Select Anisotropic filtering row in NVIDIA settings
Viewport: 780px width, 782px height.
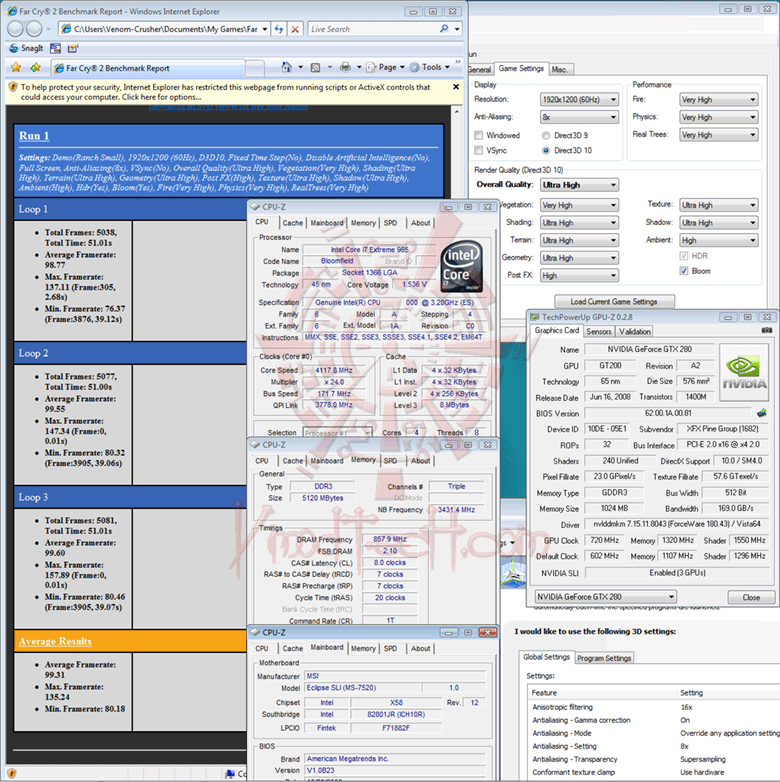[653, 707]
